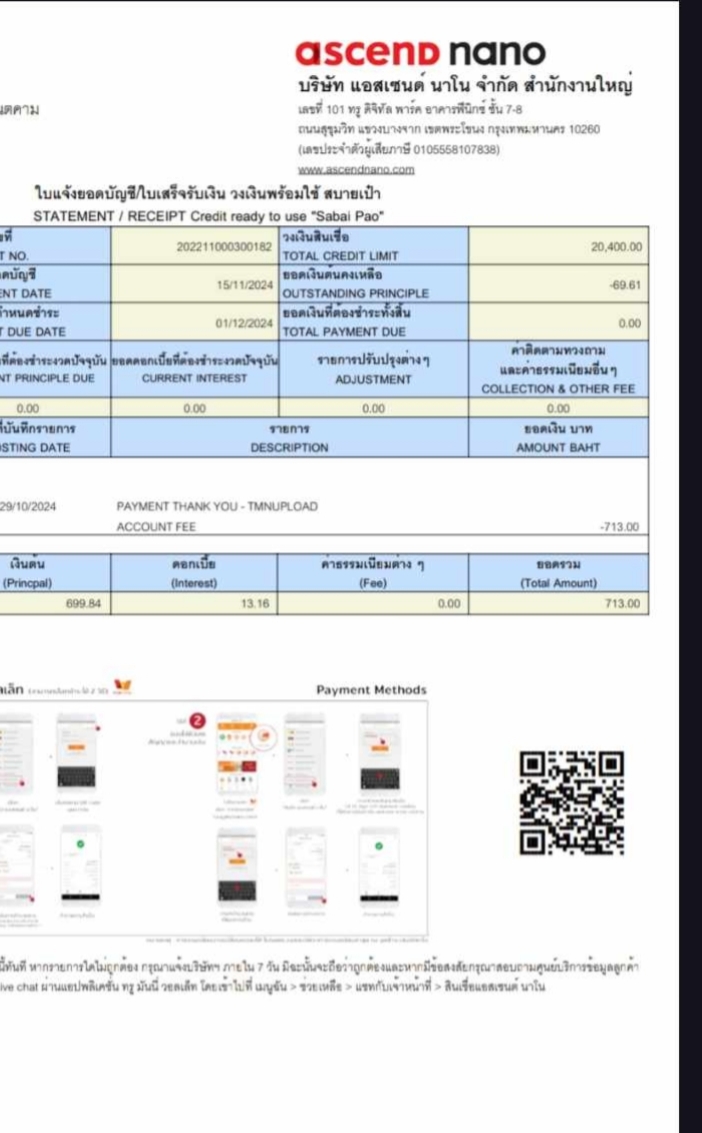Screen dimensions: 702x1133
Task: Select total amount 713.00 in summary row
Action: [x=623, y=604]
